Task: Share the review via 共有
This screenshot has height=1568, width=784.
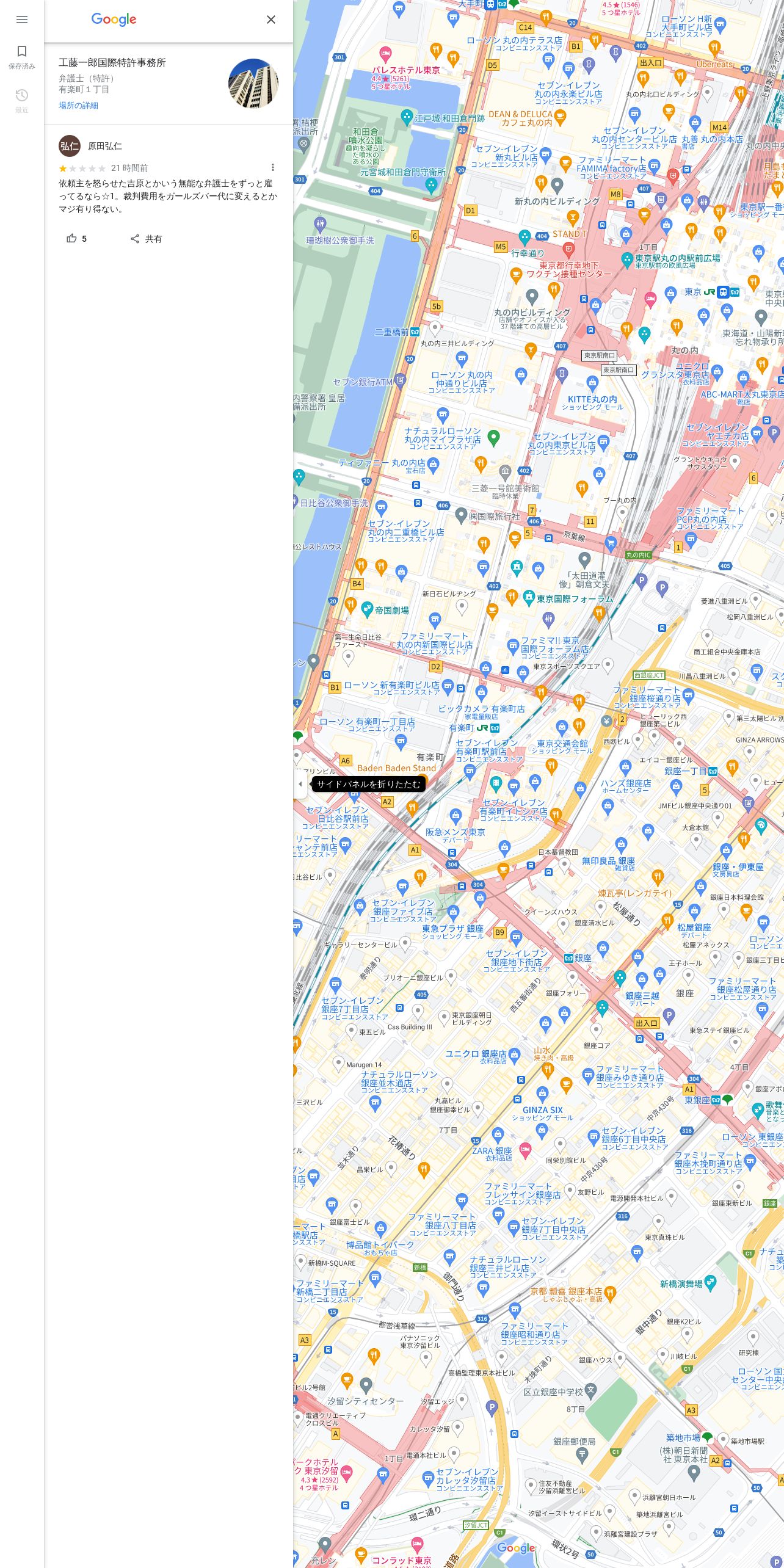Action: tap(146, 239)
